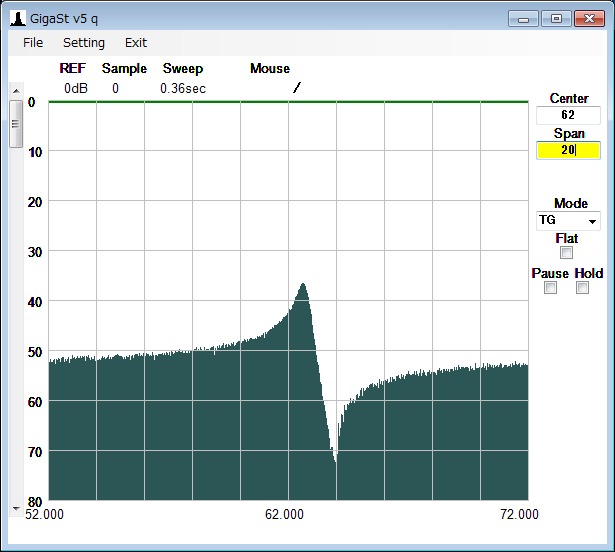
Task: Click the Exit menu item
Action: point(136,42)
